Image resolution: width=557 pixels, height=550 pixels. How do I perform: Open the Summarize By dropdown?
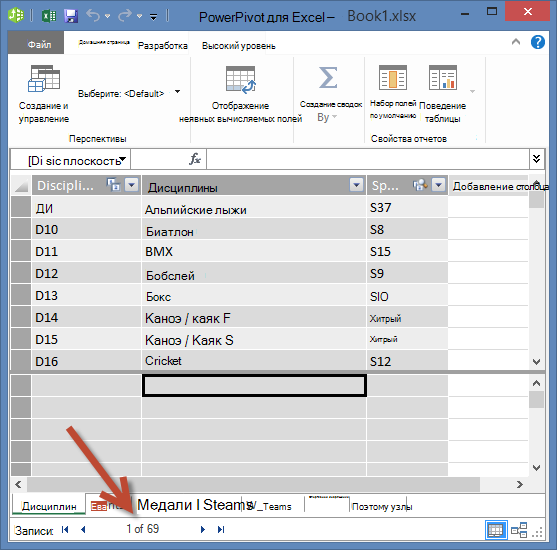(327, 117)
